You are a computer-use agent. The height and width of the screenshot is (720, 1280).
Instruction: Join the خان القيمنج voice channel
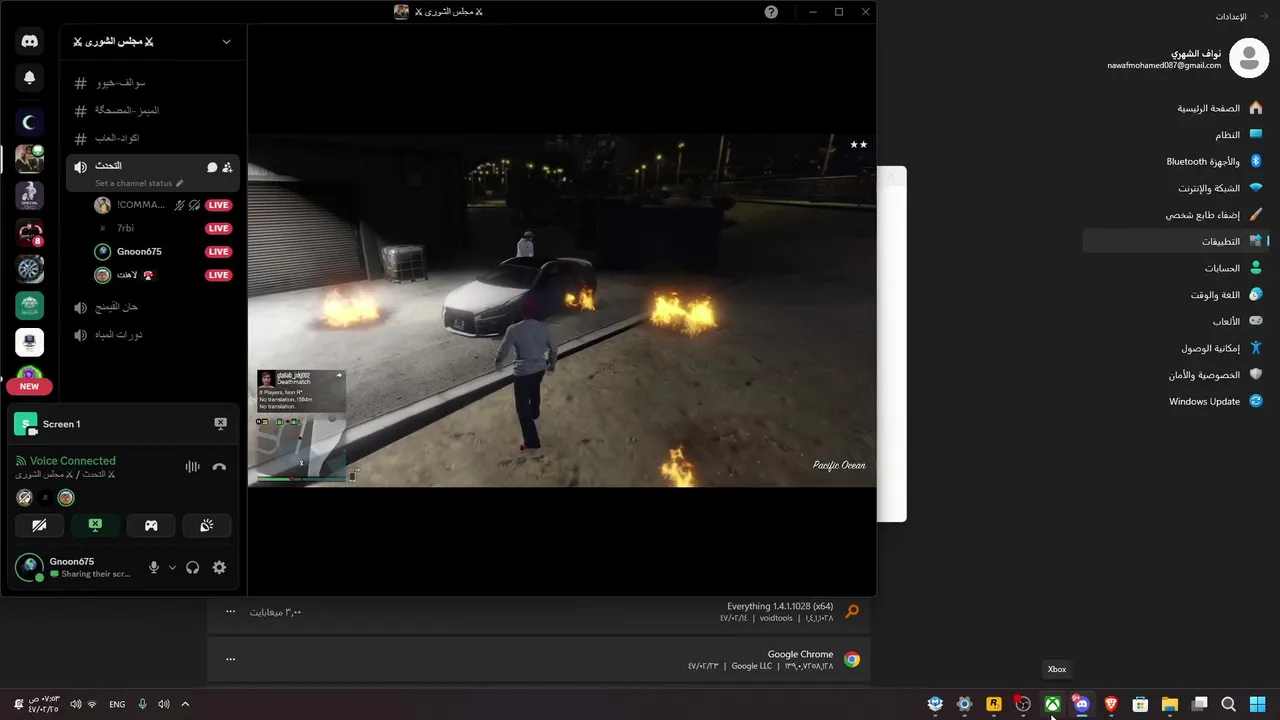point(153,307)
